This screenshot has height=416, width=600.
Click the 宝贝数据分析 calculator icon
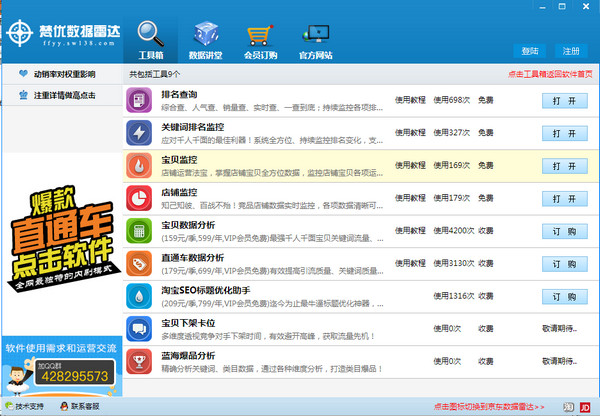(139, 230)
